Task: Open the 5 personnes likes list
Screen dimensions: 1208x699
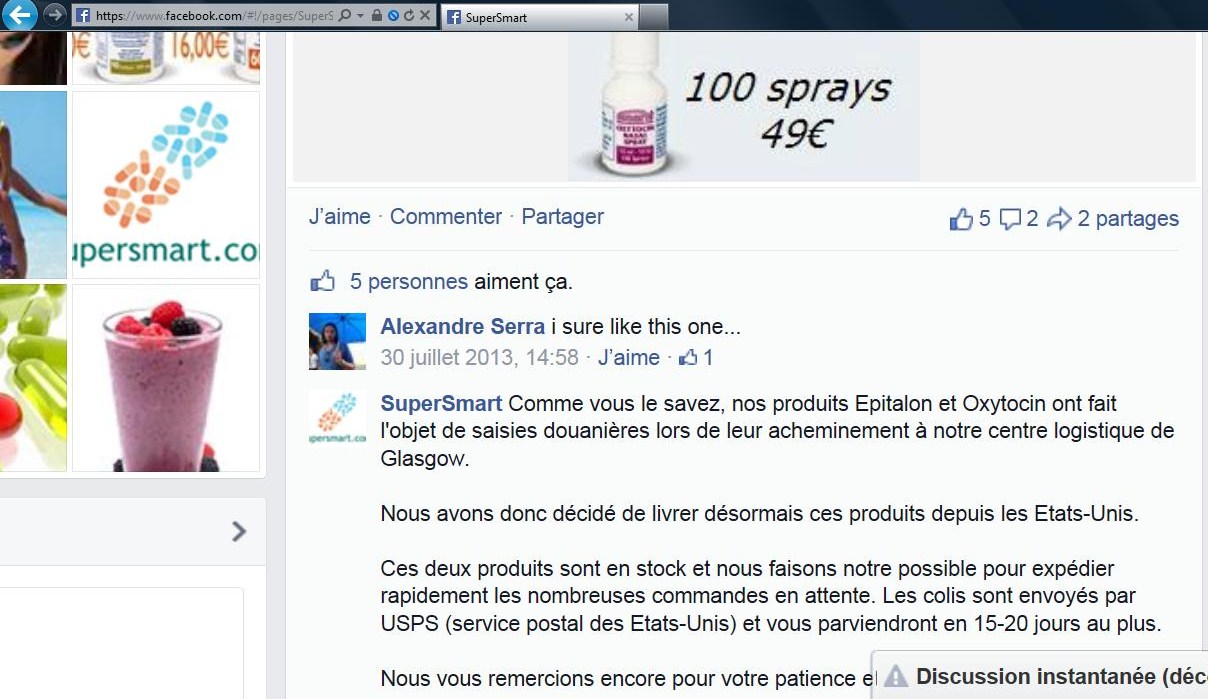Action: (x=409, y=282)
